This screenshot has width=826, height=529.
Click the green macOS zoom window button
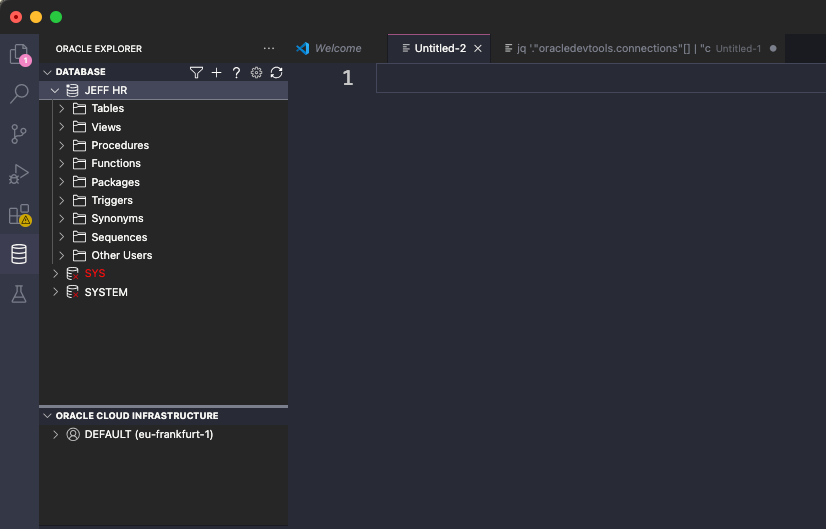(56, 17)
